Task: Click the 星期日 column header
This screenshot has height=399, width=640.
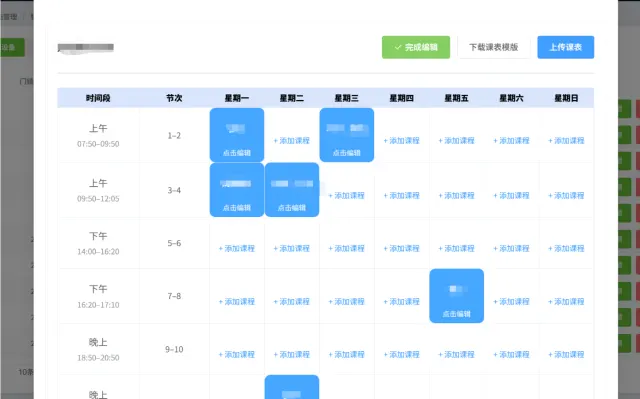Action: pyautogui.click(x=566, y=98)
